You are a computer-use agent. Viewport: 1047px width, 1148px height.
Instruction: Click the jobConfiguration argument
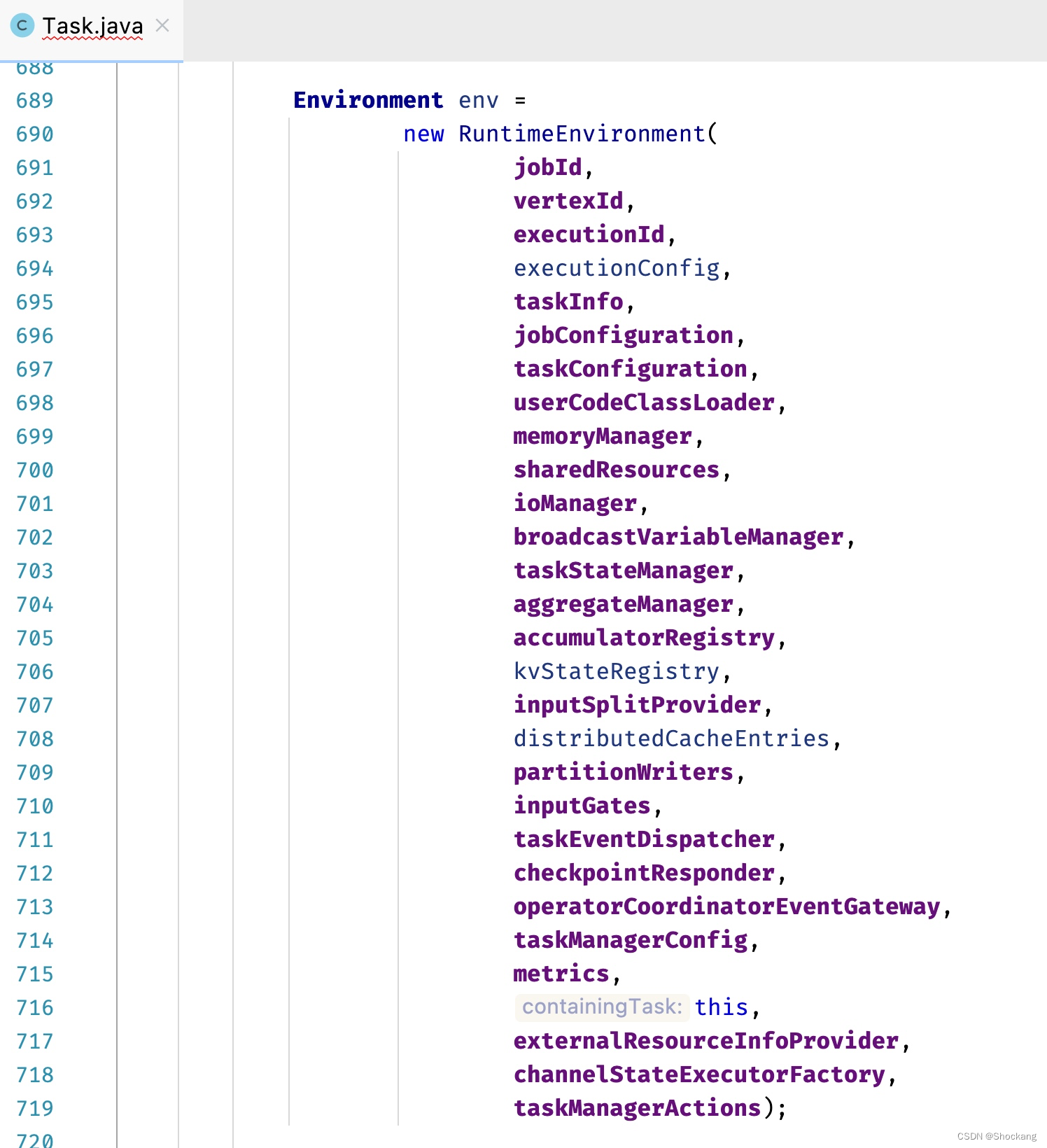point(624,336)
